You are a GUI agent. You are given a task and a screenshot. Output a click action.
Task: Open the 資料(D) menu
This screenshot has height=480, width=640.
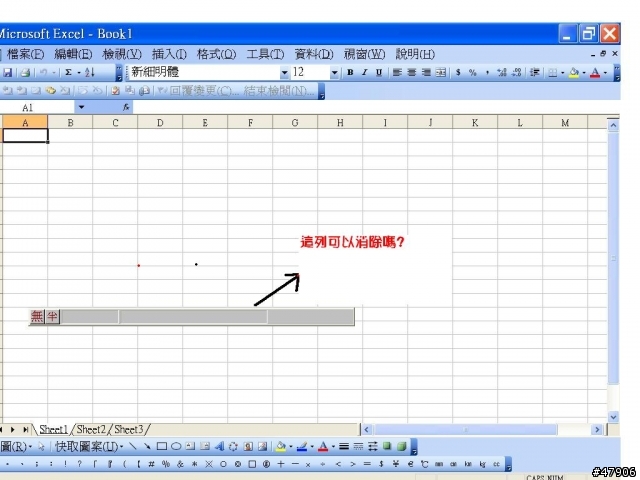[x=314, y=54]
